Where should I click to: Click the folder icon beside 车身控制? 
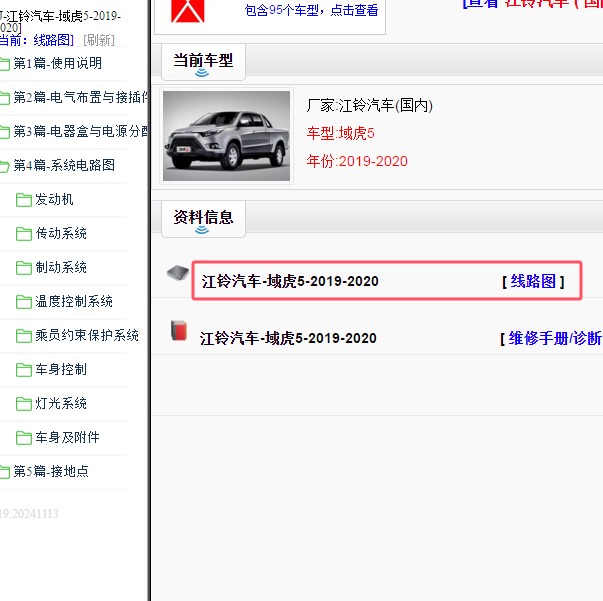(x=24, y=370)
